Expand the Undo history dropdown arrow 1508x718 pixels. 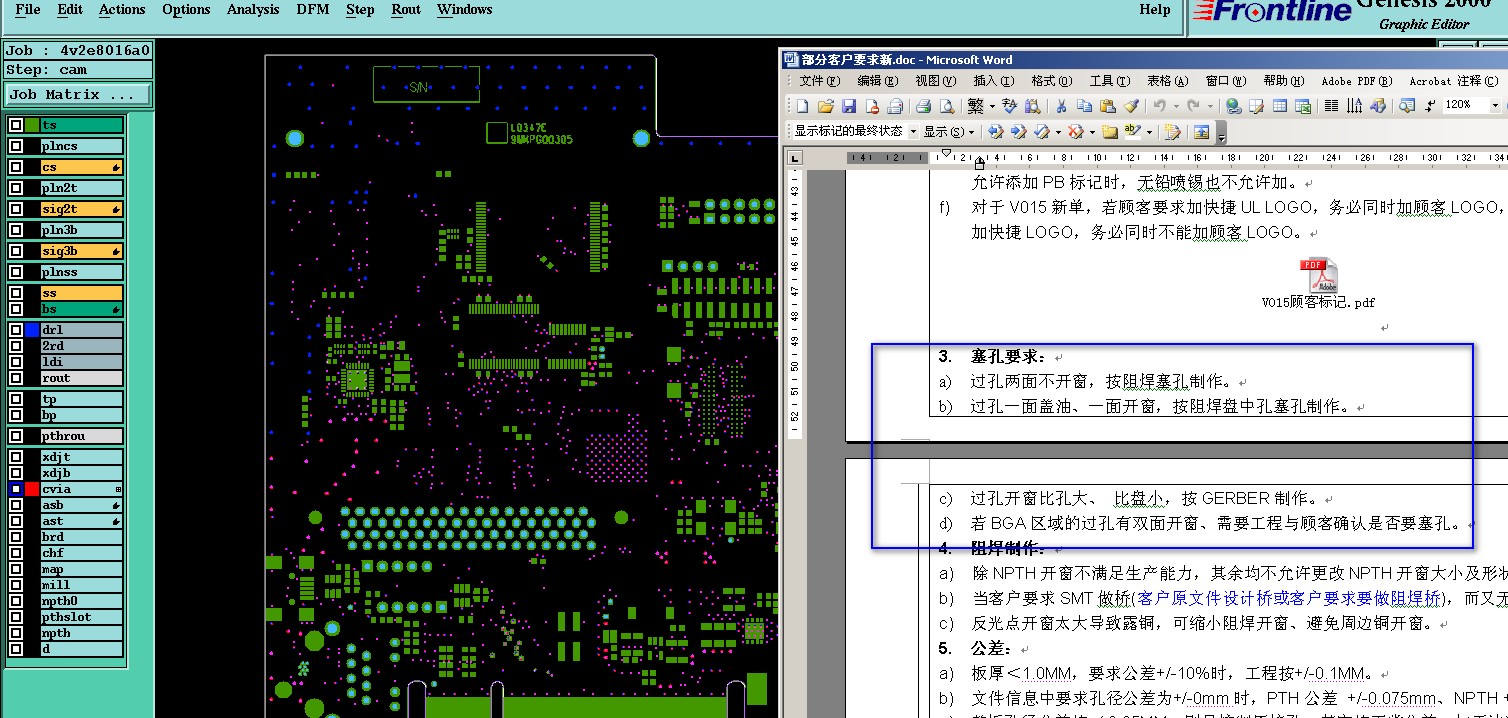click(1176, 106)
